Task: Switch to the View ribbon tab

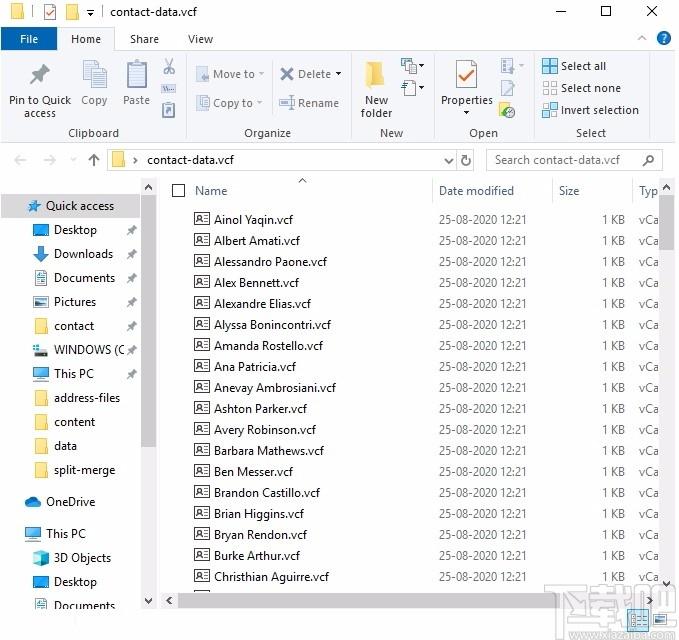Action: coord(200,39)
